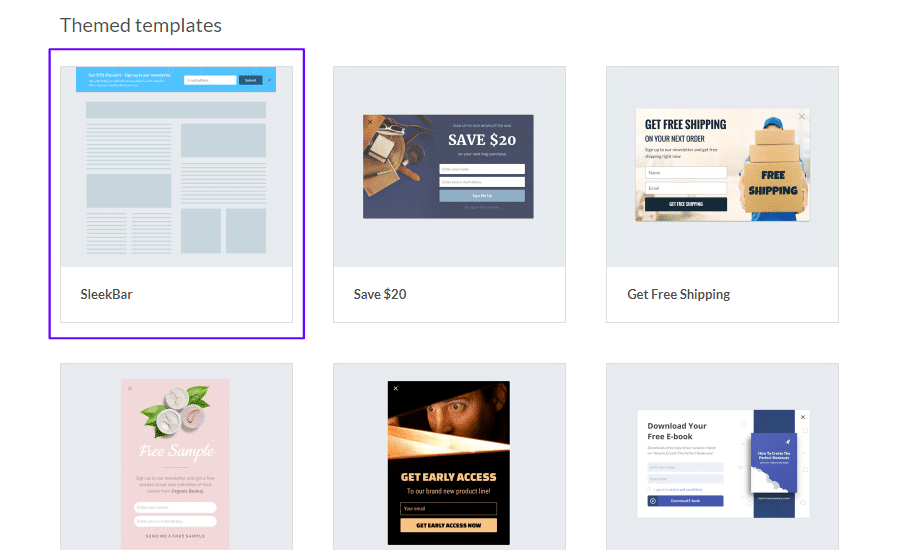Click the Save $20 template title
The width and height of the screenshot is (909, 550).
click(x=380, y=295)
